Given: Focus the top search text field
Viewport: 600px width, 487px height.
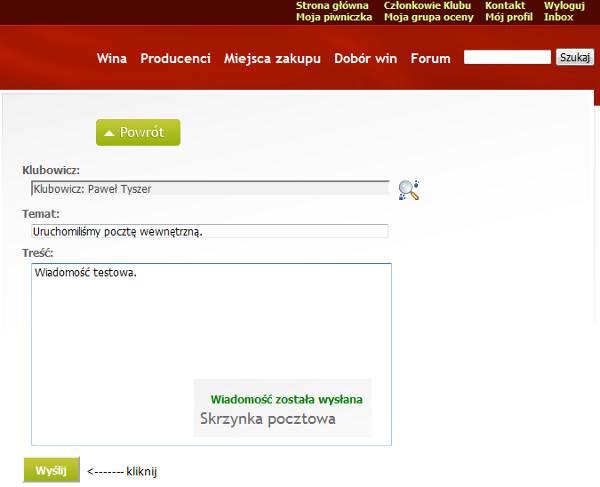Looking at the screenshot, I should pos(507,58).
